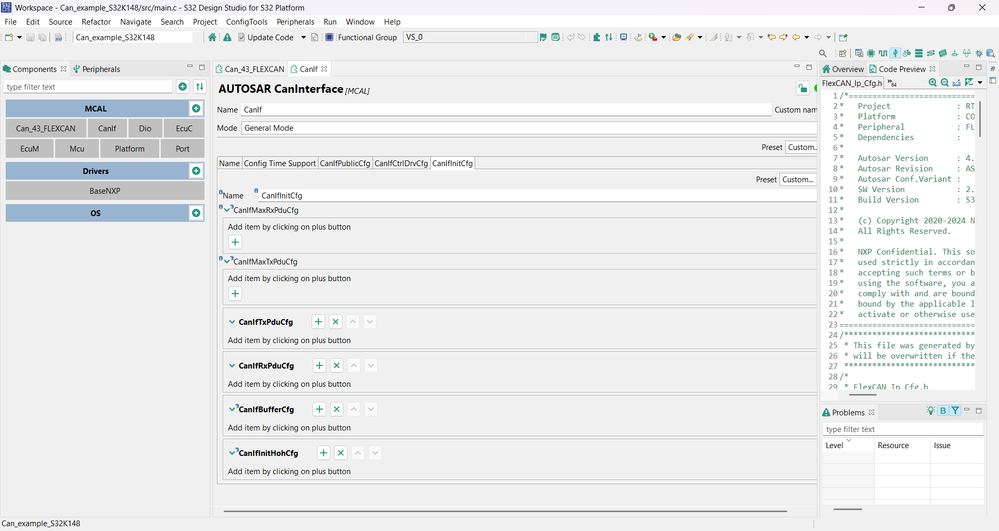Add component with OS plus icon

(196, 213)
